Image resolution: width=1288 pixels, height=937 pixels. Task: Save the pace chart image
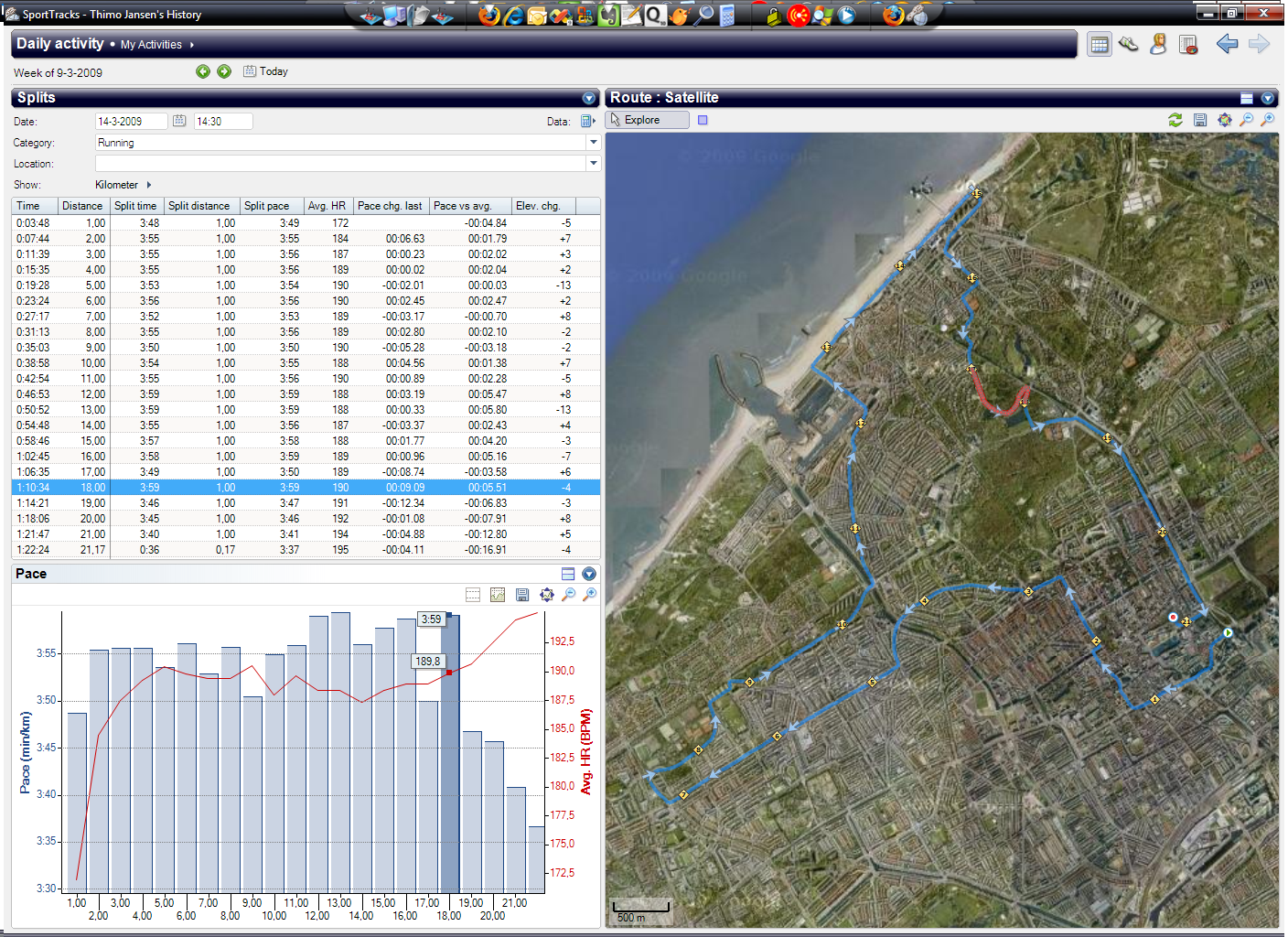(522, 595)
